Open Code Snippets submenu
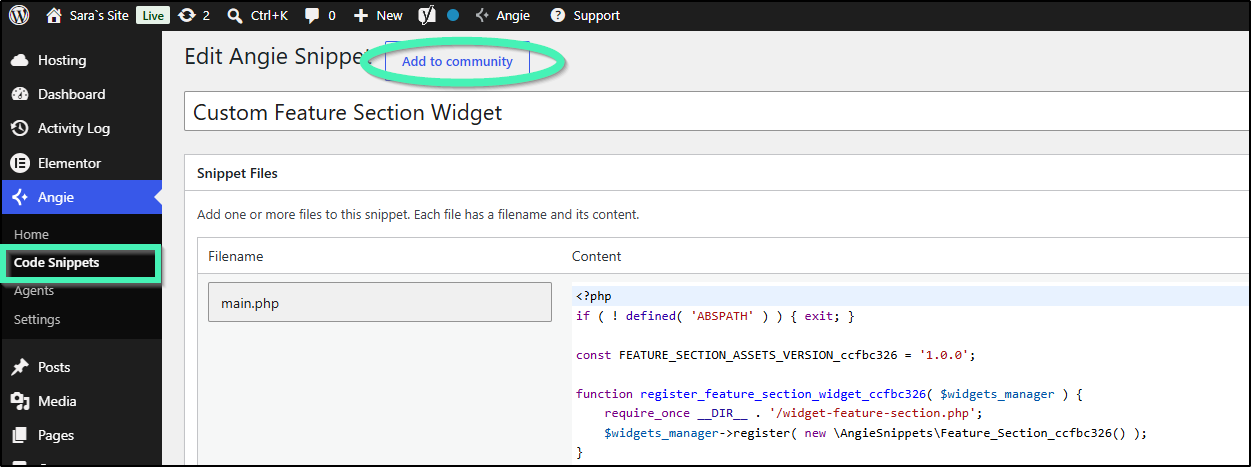The height and width of the screenshot is (467, 1251). (x=57, y=263)
